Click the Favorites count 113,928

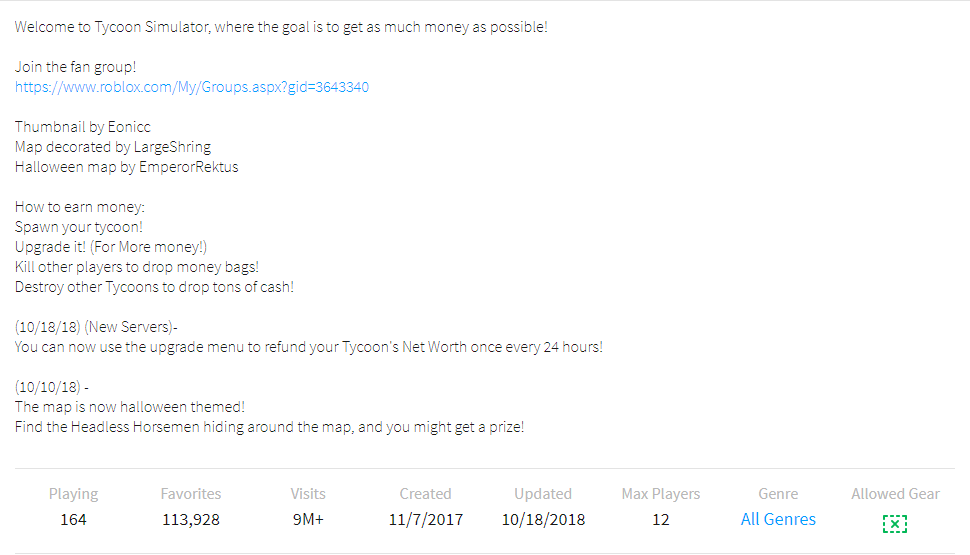point(191,520)
